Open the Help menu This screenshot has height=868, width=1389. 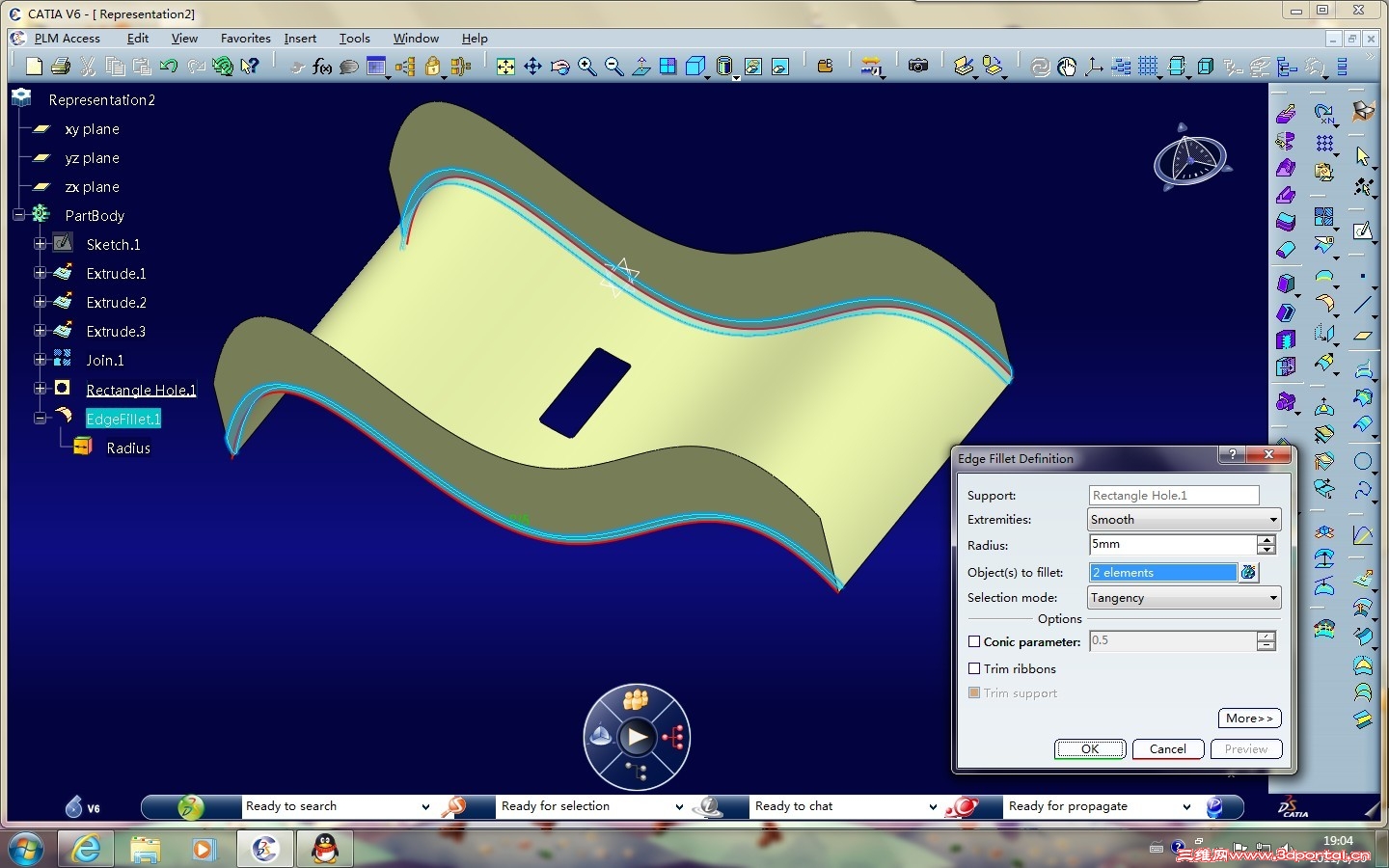point(475,39)
